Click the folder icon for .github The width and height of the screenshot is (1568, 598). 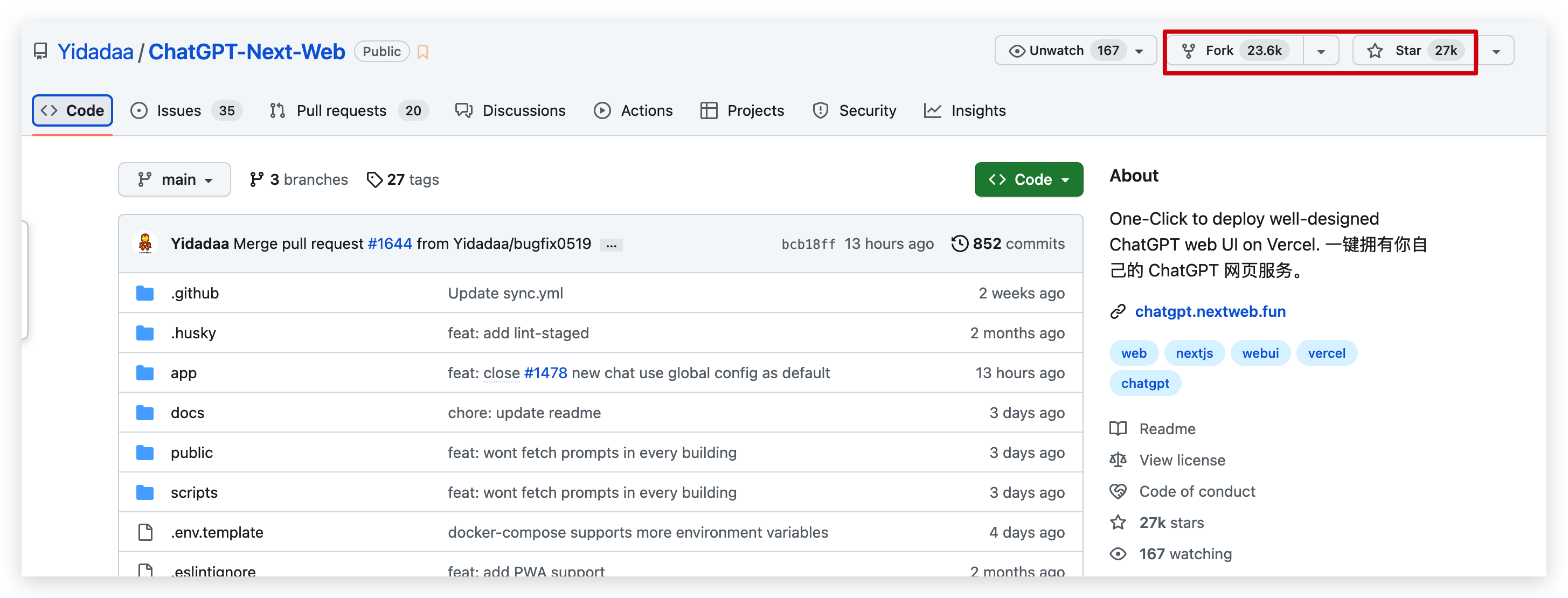point(145,293)
